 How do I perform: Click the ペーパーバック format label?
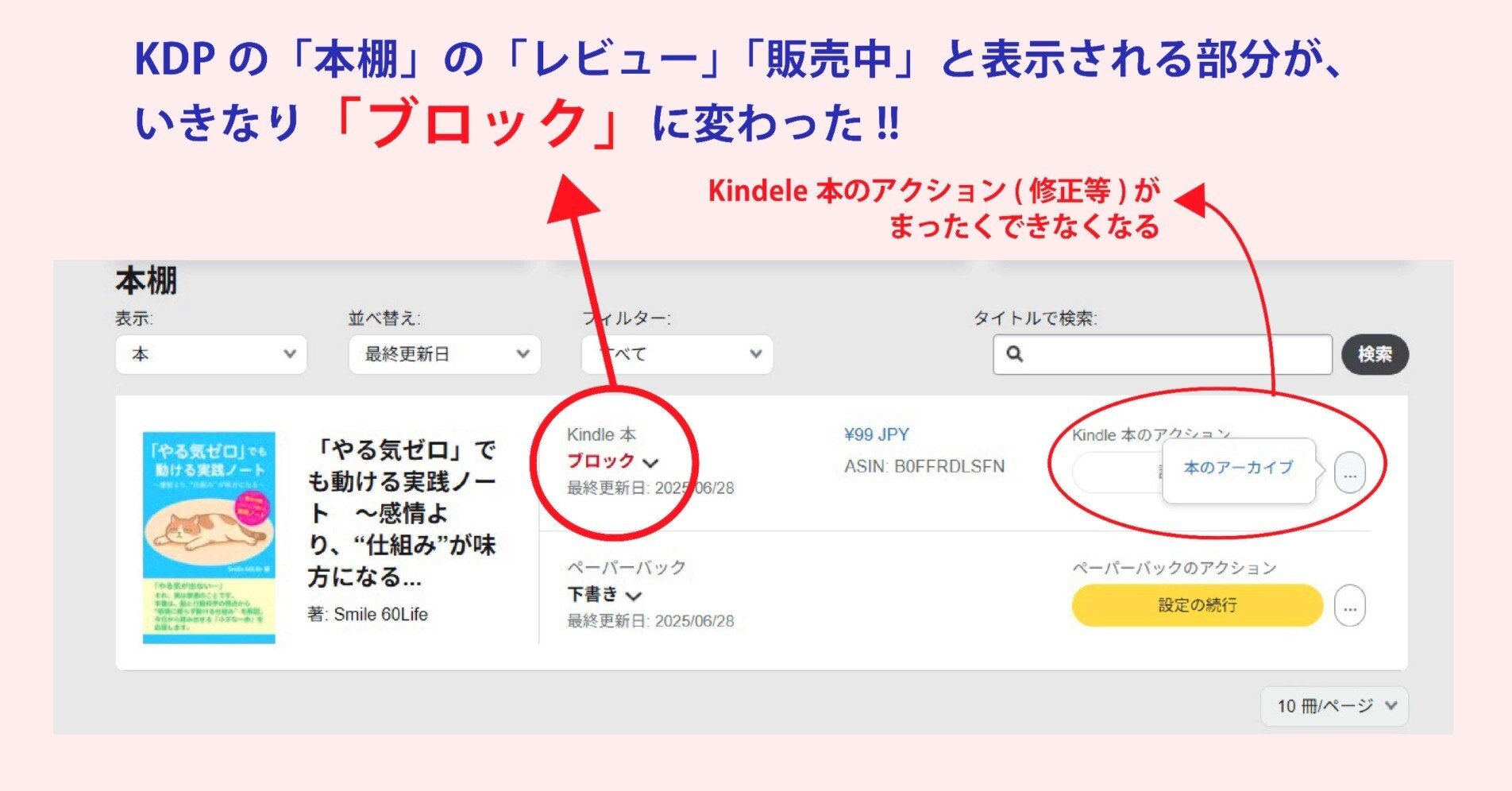pos(627,568)
